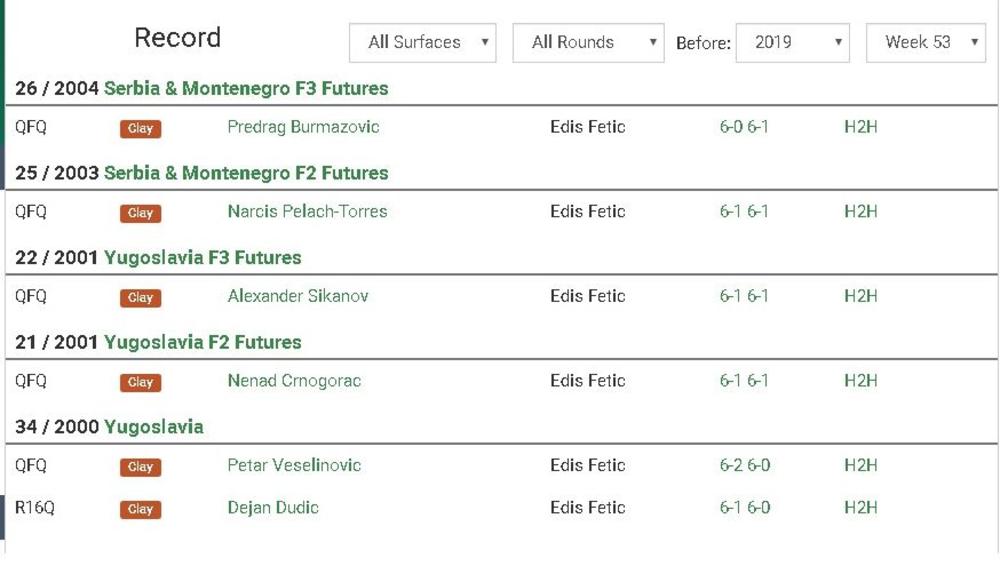Open Serbia & Montenegro F2 Futures tournament link

(246, 173)
